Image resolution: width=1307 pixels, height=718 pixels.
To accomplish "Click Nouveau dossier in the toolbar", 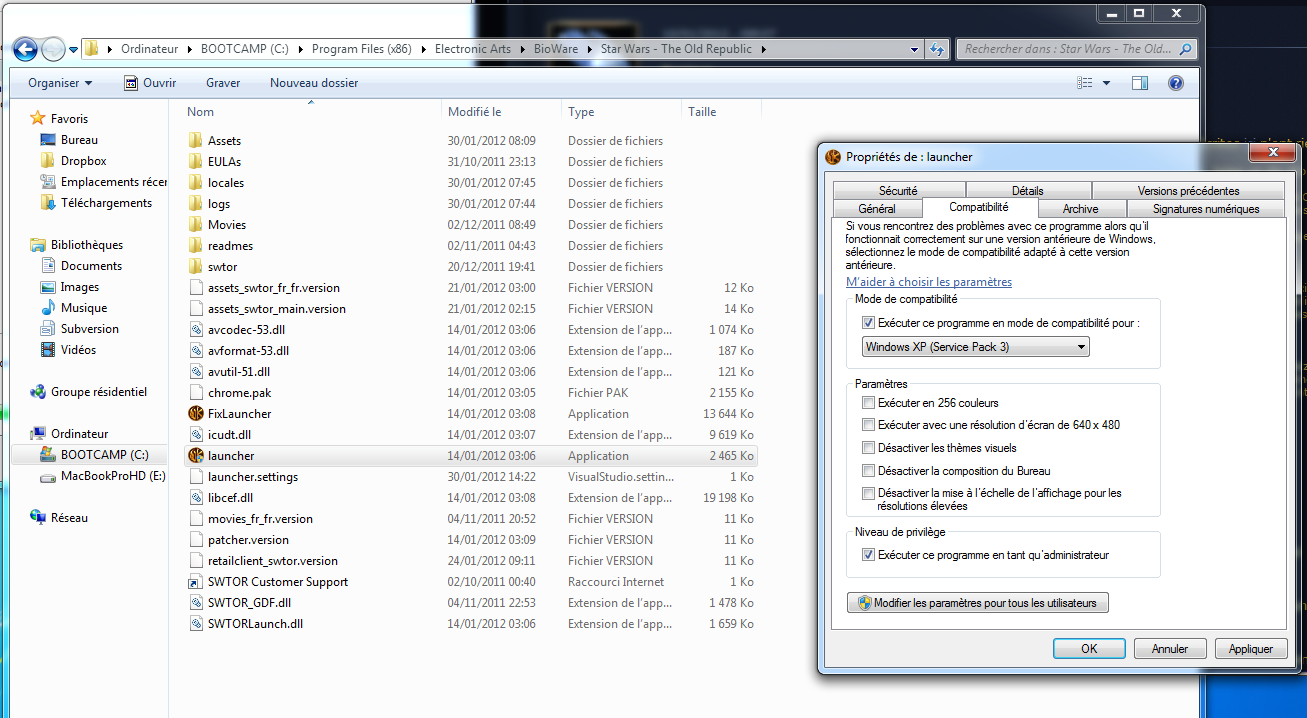I will point(314,83).
